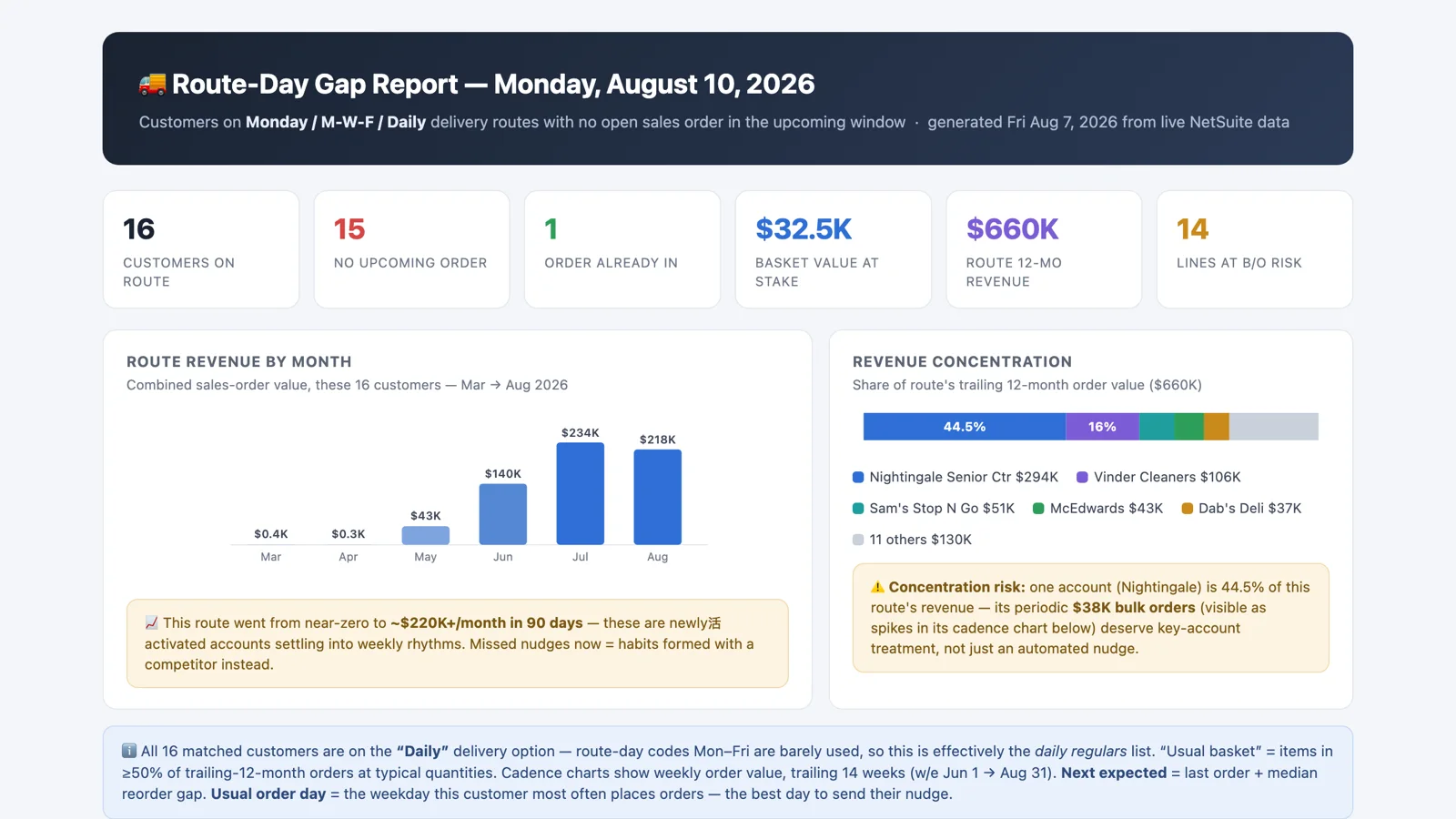Click the $0.3K April value label

(349, 534)
